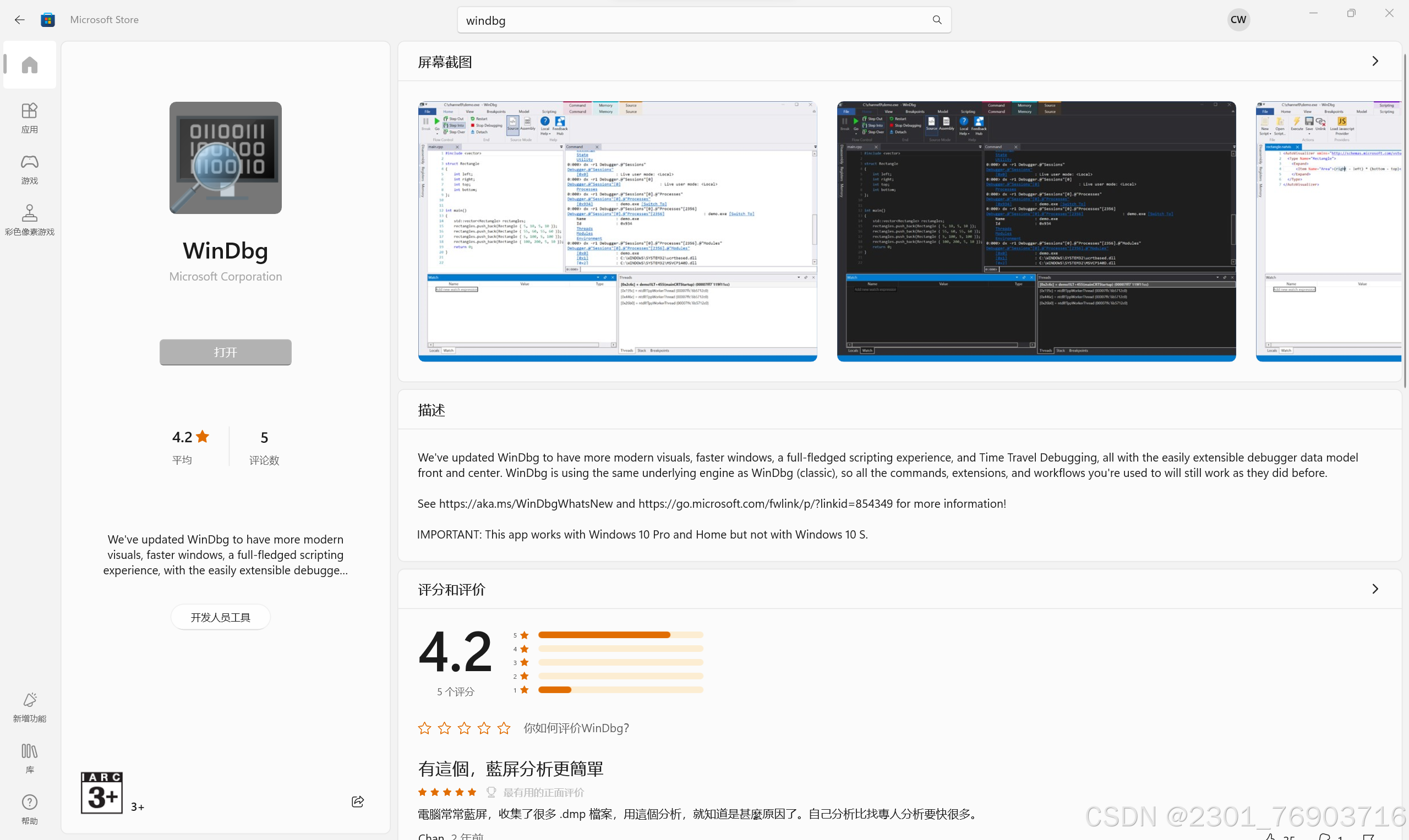The width and height of the screenshot is (1409, 840).
Task: Open the CW user profile avatar
Action: pos(1238,20)
